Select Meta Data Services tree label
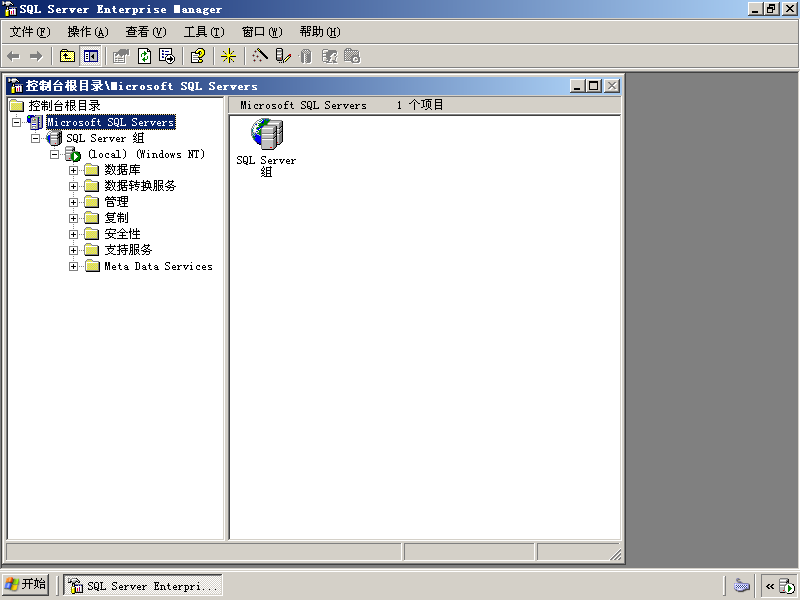 pos(158,266)
